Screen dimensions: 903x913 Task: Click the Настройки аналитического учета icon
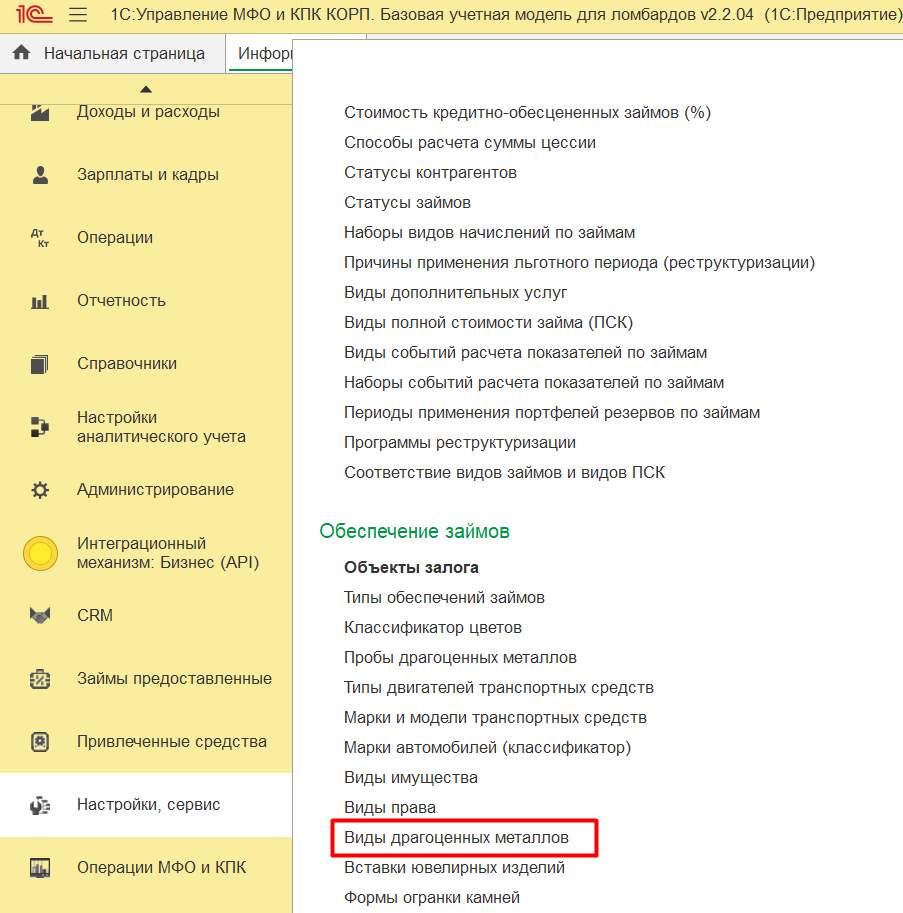(x=40, y=427)
